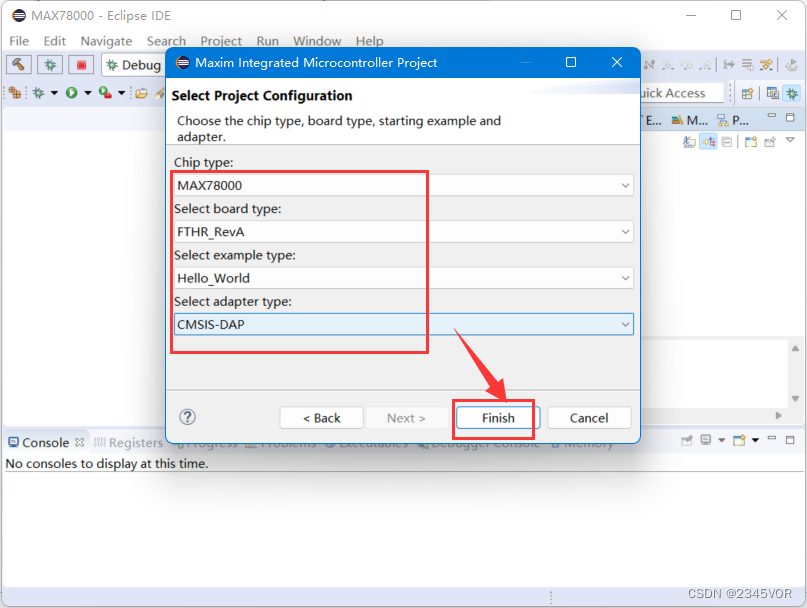Toggle the Show Logical Structure icon

[709, 142]
